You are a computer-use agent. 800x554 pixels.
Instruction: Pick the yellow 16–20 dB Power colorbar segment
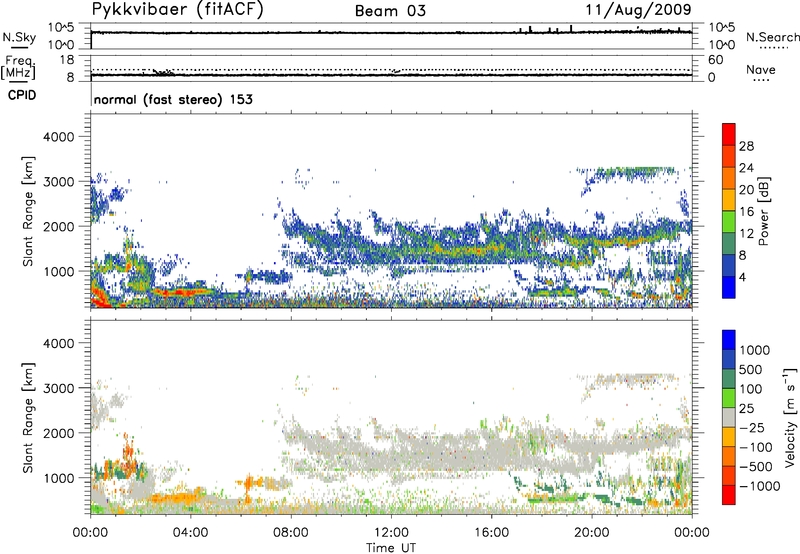tap(729, 199)
